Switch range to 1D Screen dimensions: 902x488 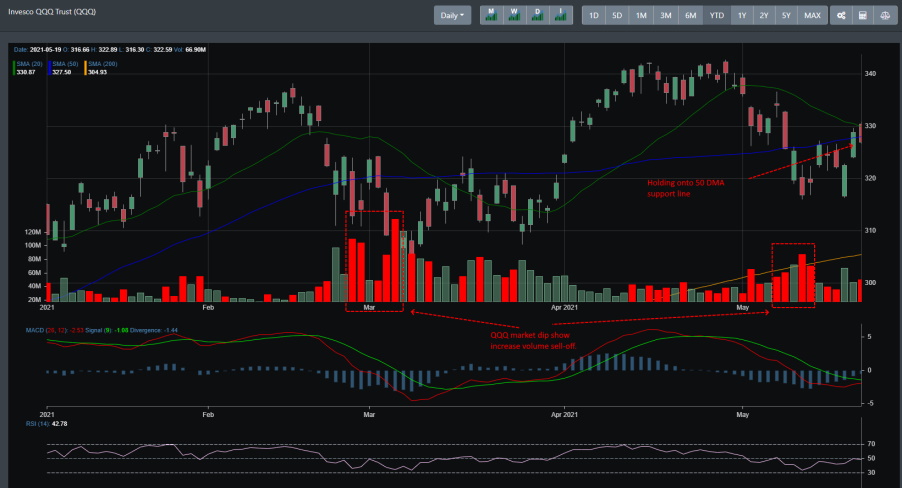594,16
